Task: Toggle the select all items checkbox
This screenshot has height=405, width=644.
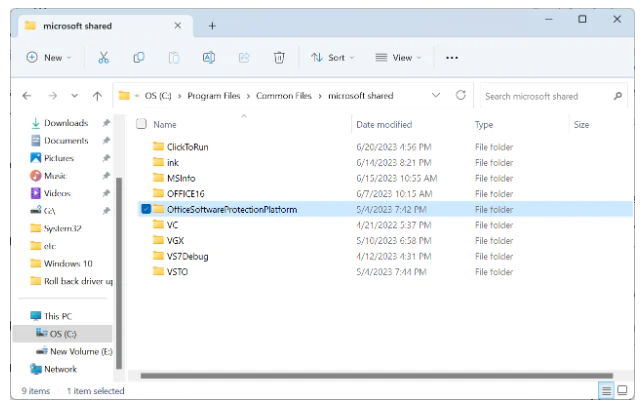Action: tap(141, 124)
